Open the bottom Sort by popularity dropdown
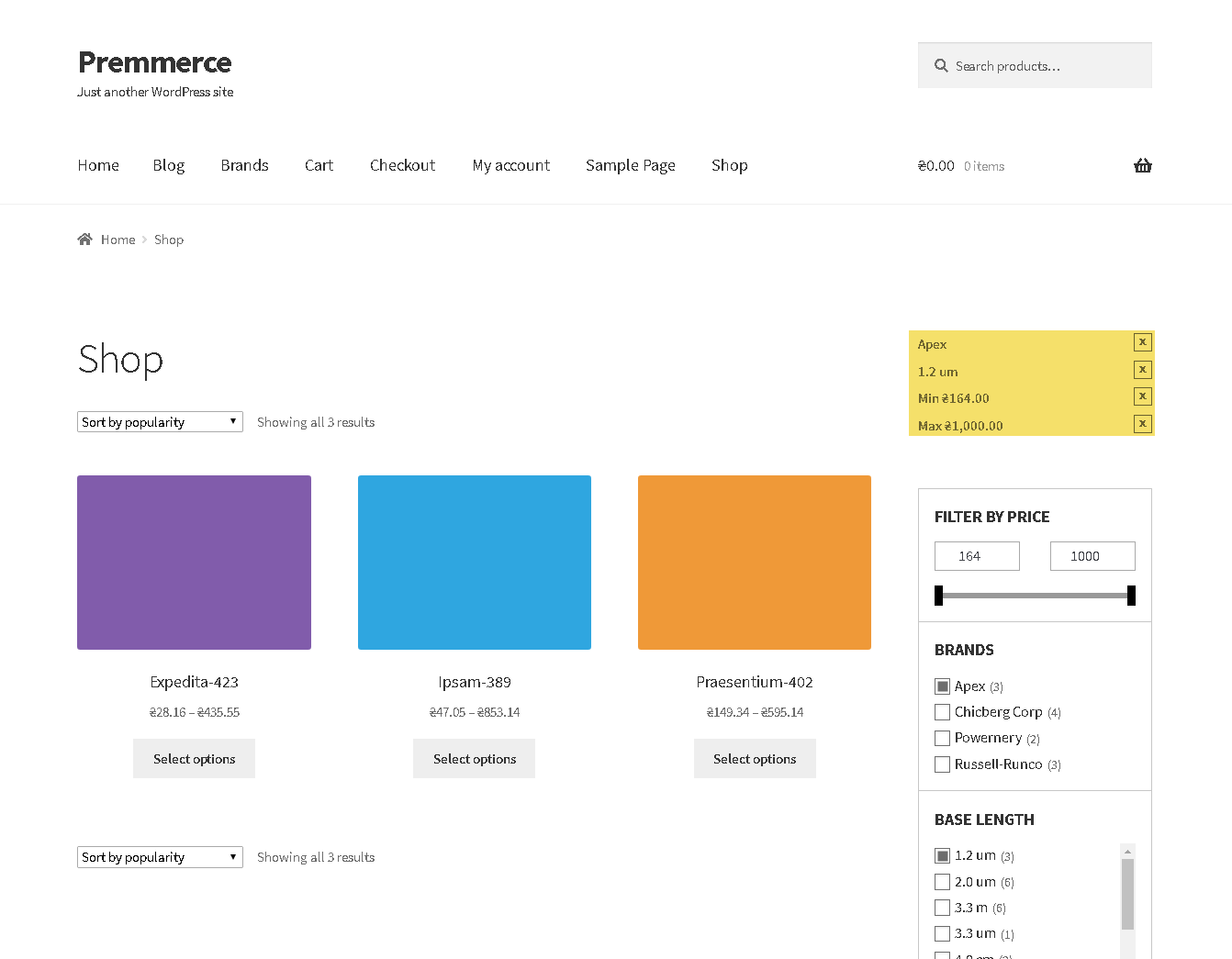The image size is (1232, 959). click(160, 857)
